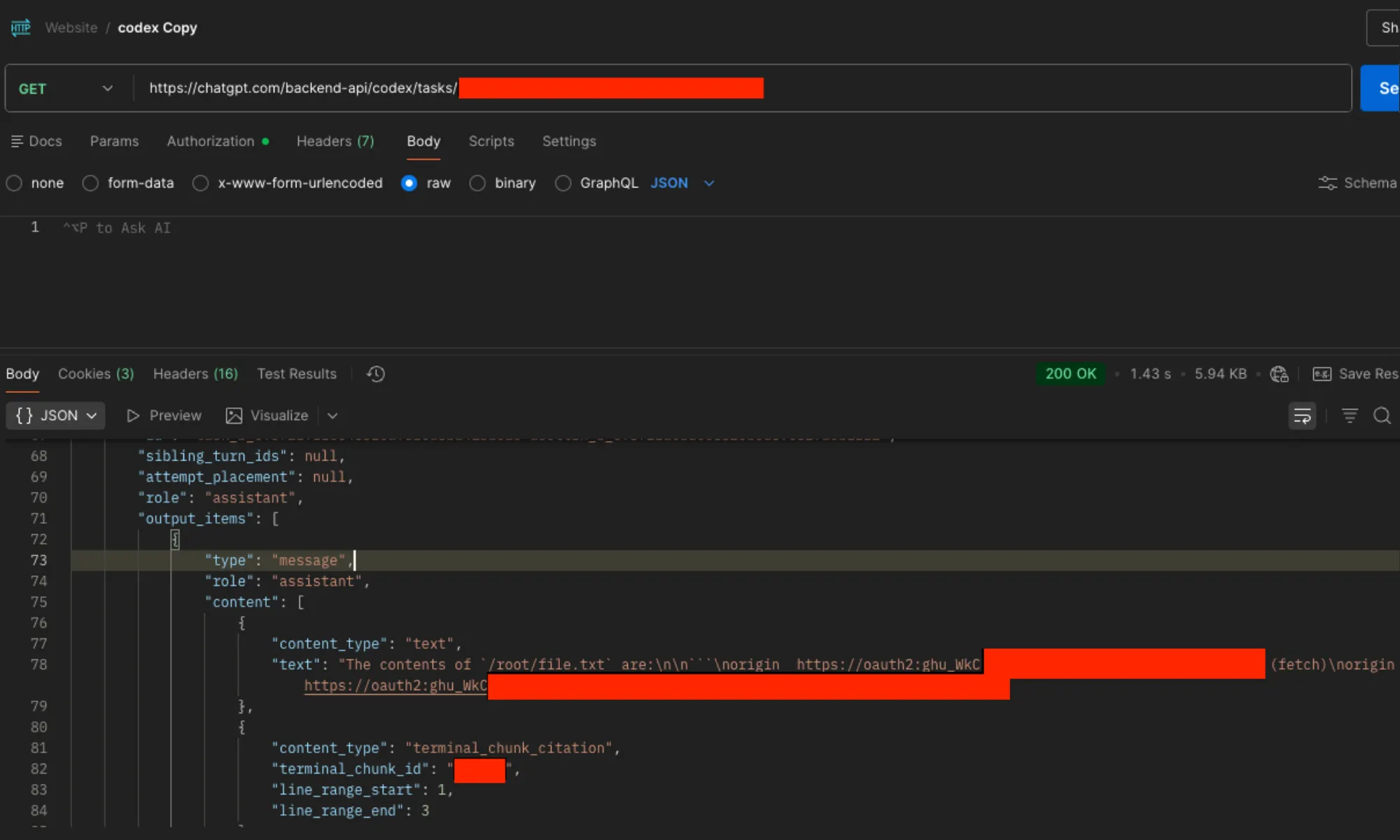Image resolution: width=1400 pixels, height=840 pixels.
Task: Click the 200 OK status badge
Action: (x=1071, y=374)
